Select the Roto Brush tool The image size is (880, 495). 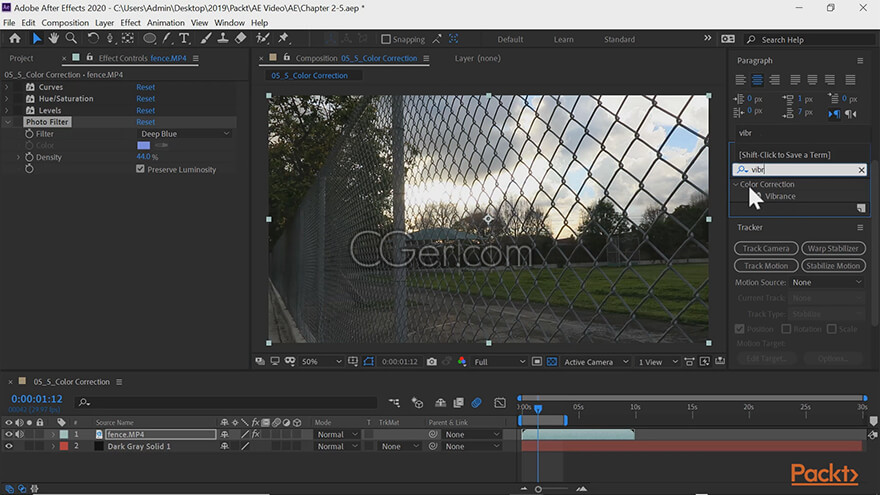[262, 39]
